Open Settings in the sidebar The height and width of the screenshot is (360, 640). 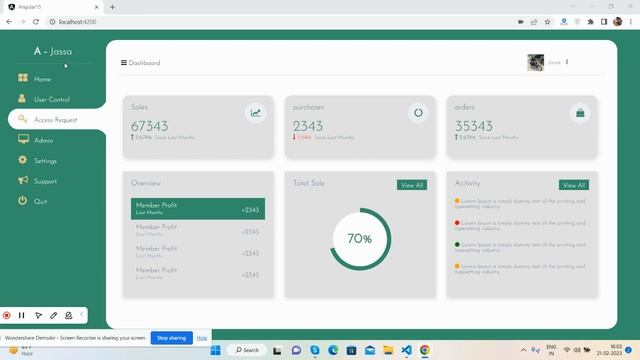click(45, 161)
